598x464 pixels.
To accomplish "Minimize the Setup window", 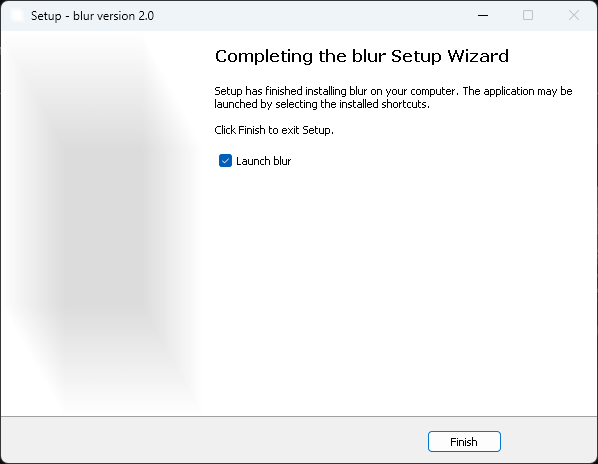I will pos(483,16).
